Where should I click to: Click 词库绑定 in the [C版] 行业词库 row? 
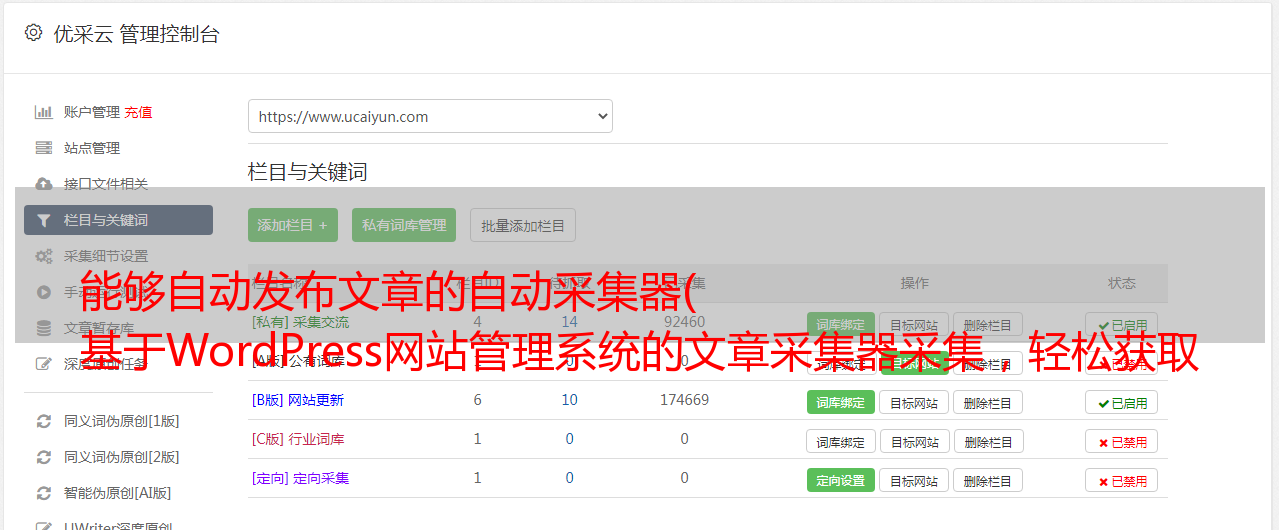841,441
